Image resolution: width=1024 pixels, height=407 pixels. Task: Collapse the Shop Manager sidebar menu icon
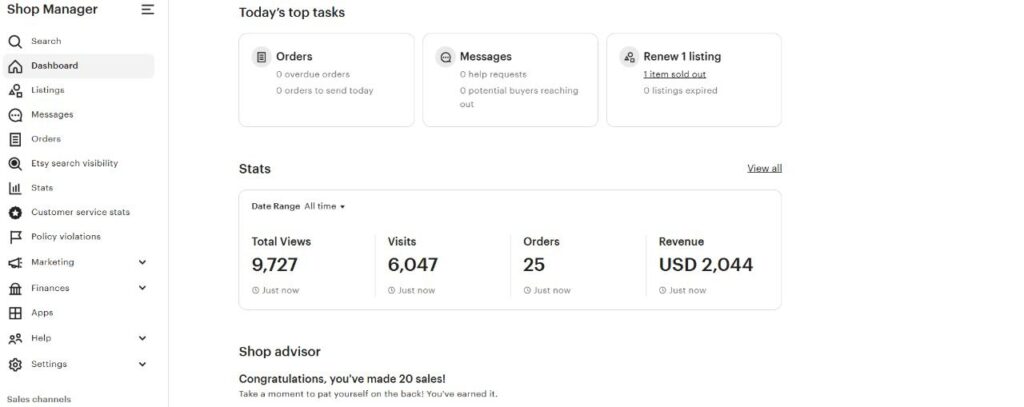(148, 10)
